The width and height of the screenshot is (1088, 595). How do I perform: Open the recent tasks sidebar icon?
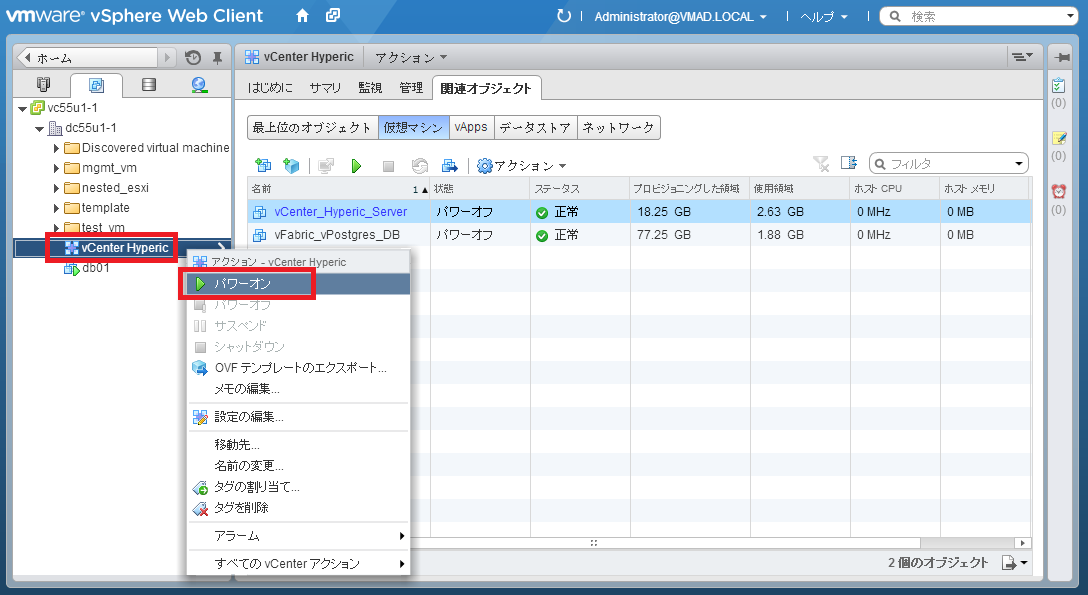click(x=1058, y=85)
